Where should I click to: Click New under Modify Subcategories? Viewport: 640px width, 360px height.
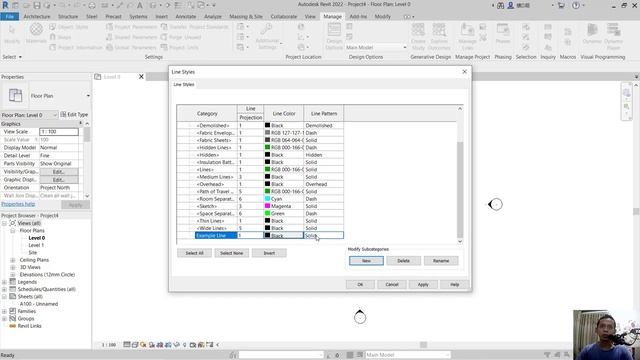tap(366, 261)
